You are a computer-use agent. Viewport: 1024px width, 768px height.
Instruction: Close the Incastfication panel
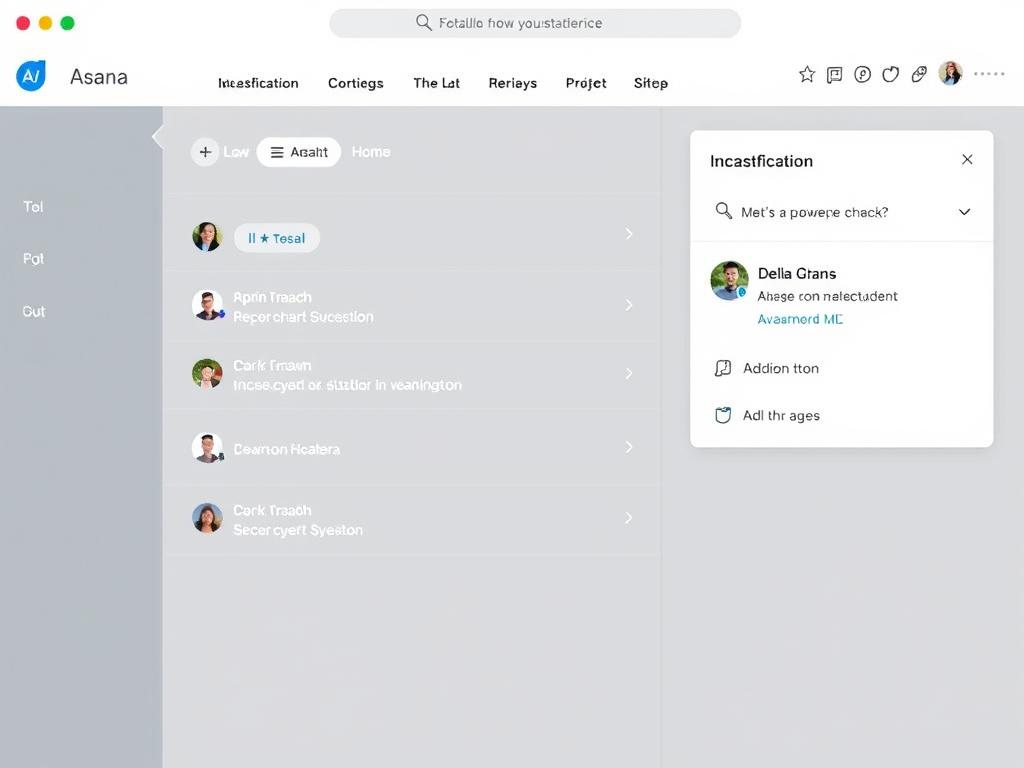coord(967,159)
